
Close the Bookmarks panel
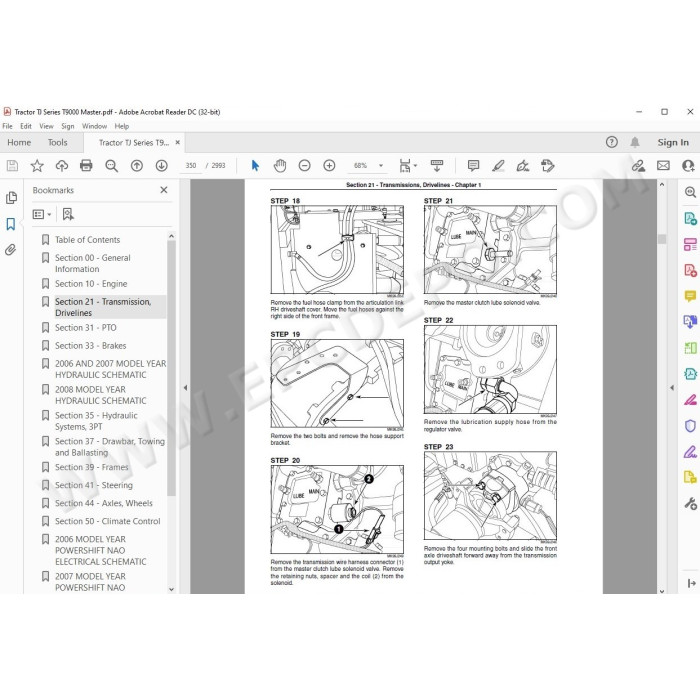click(x=164, y=190)
